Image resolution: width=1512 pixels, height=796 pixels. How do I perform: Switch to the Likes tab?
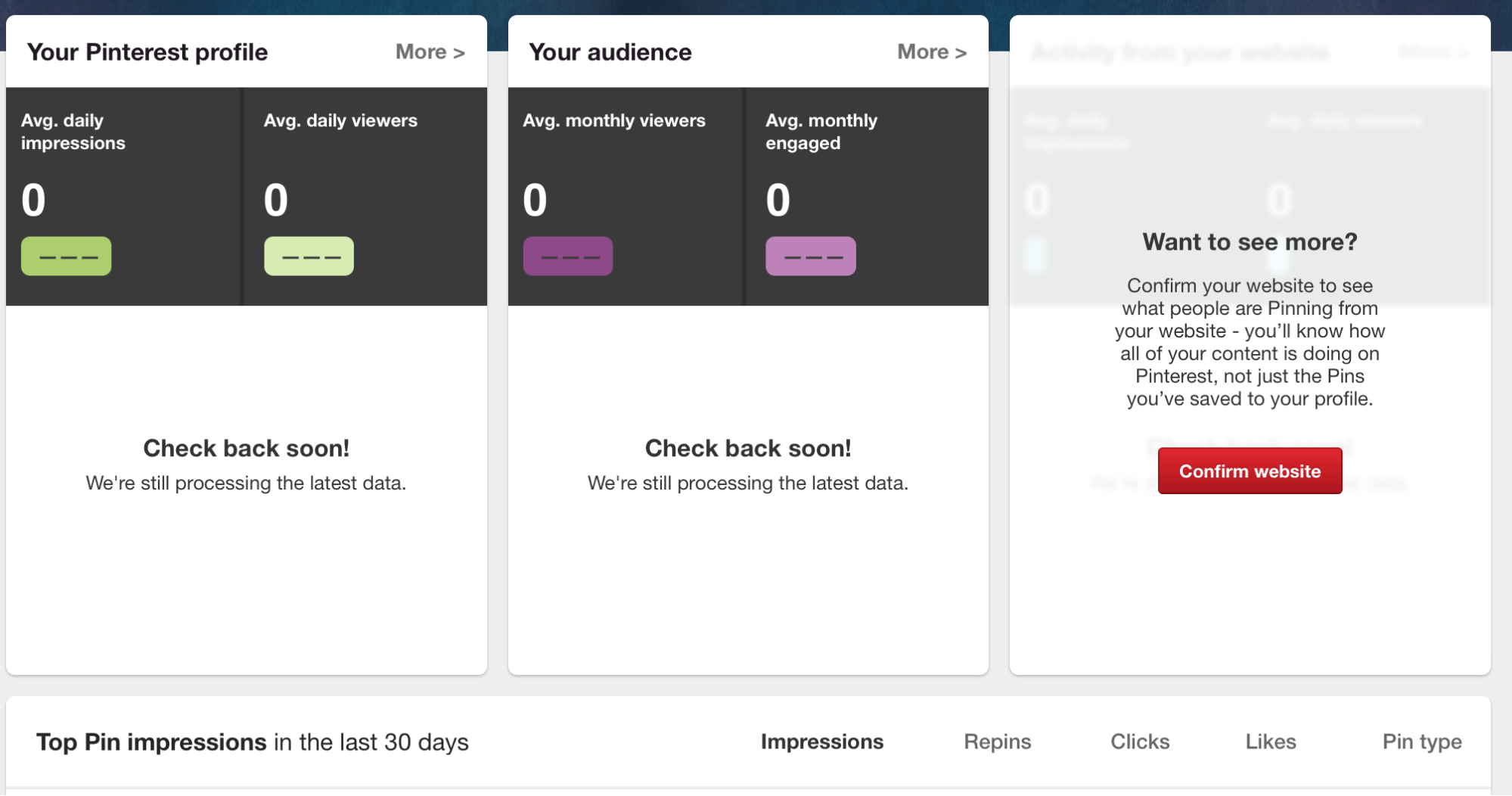click(1271, 742)
